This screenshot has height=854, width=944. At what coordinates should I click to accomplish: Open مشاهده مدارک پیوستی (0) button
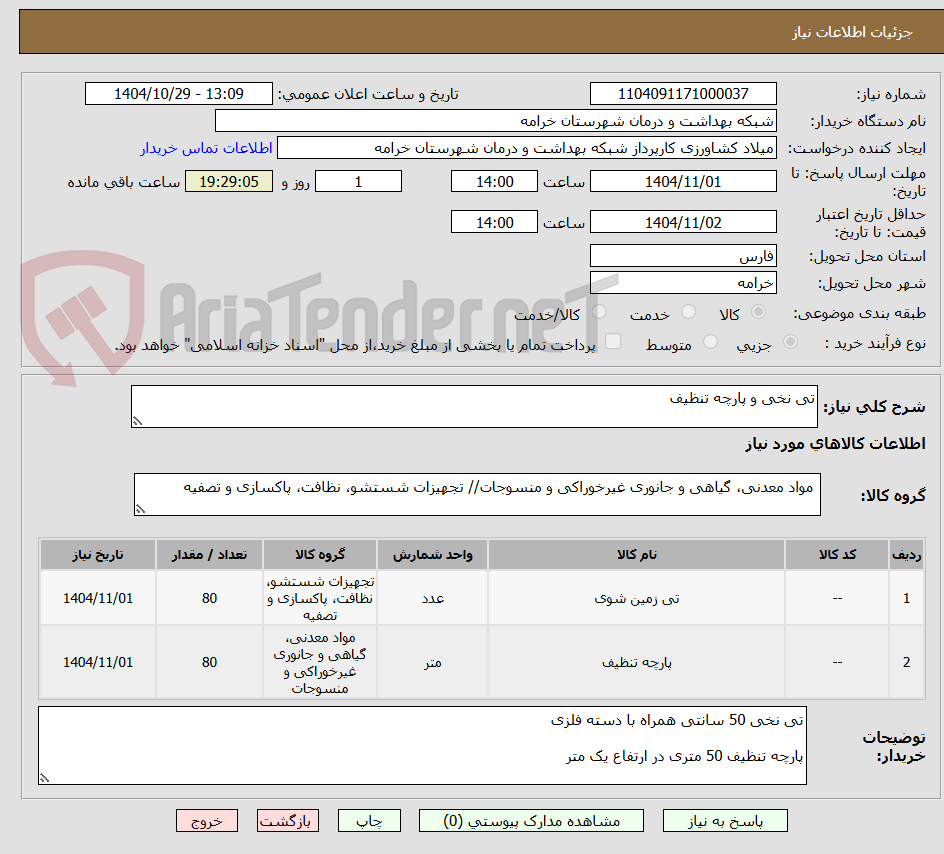point(531,821)
